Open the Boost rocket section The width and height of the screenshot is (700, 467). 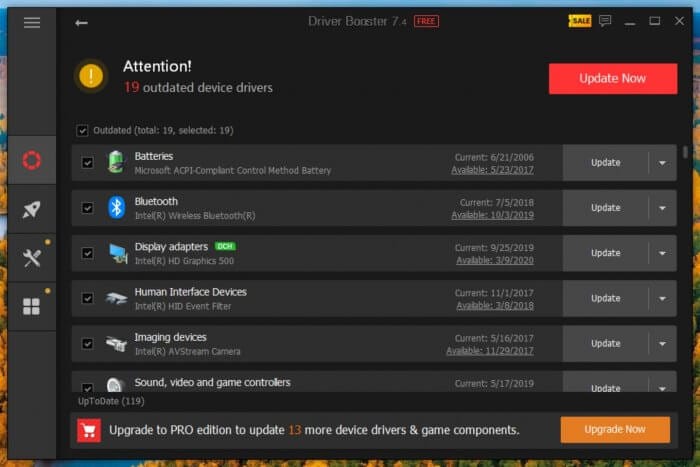click(x=32, y=209)
